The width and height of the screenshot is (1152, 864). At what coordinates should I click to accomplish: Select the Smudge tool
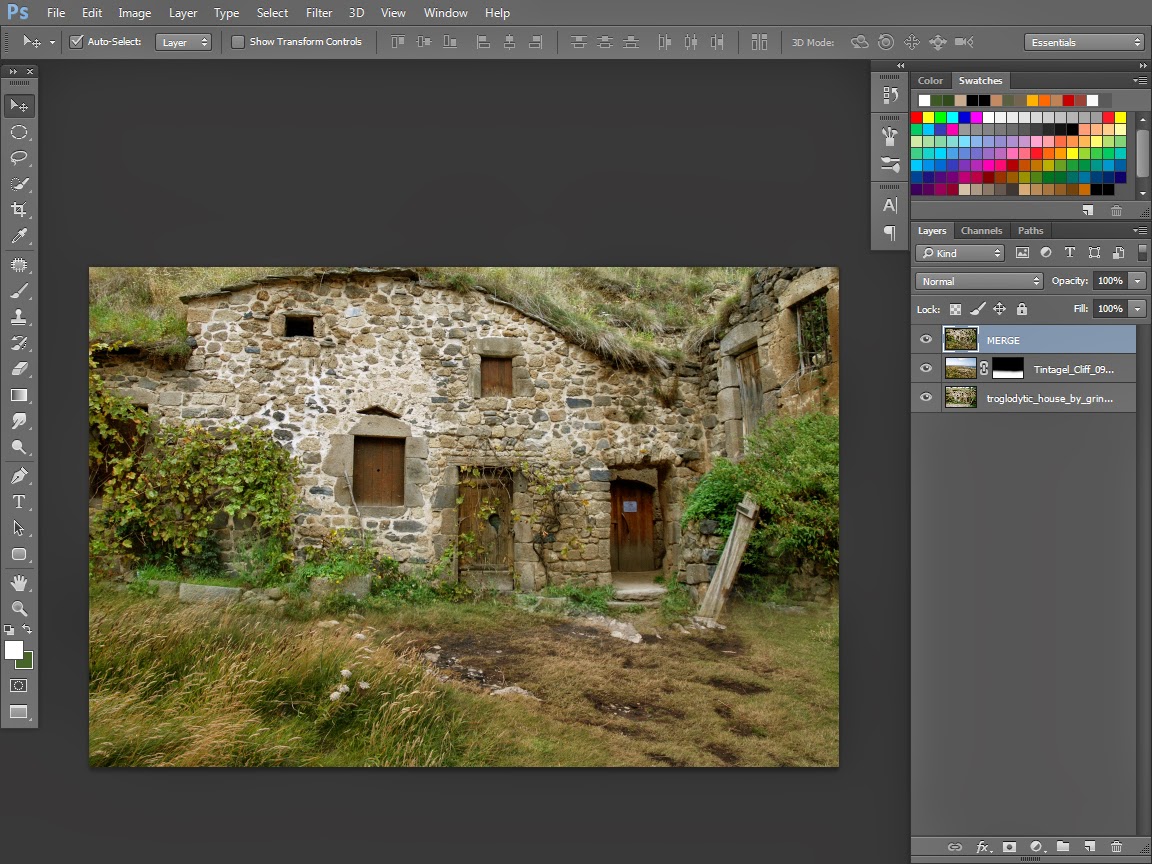pos(19,421)
